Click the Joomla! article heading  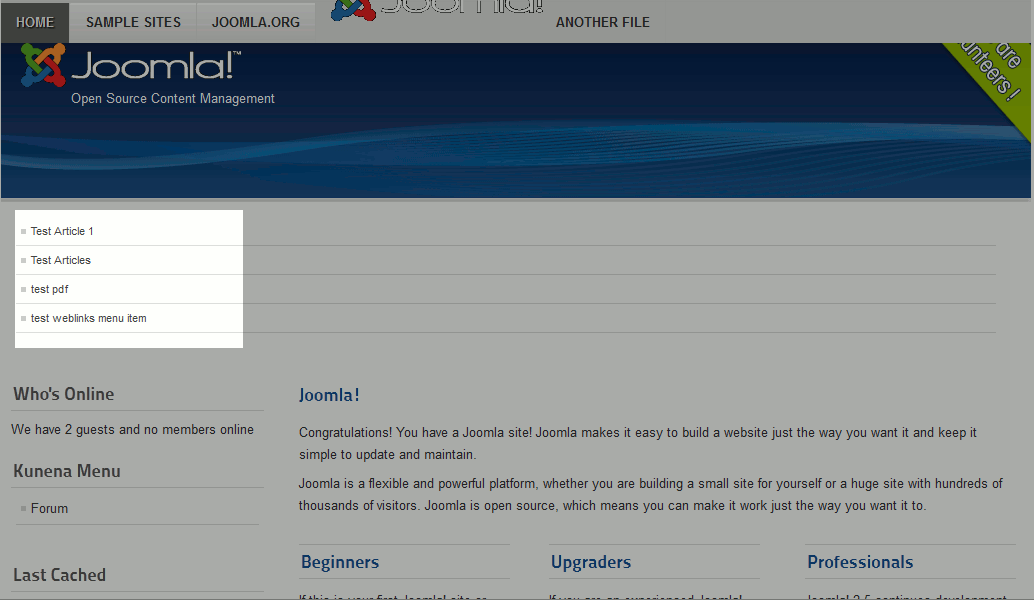point(329,395)
